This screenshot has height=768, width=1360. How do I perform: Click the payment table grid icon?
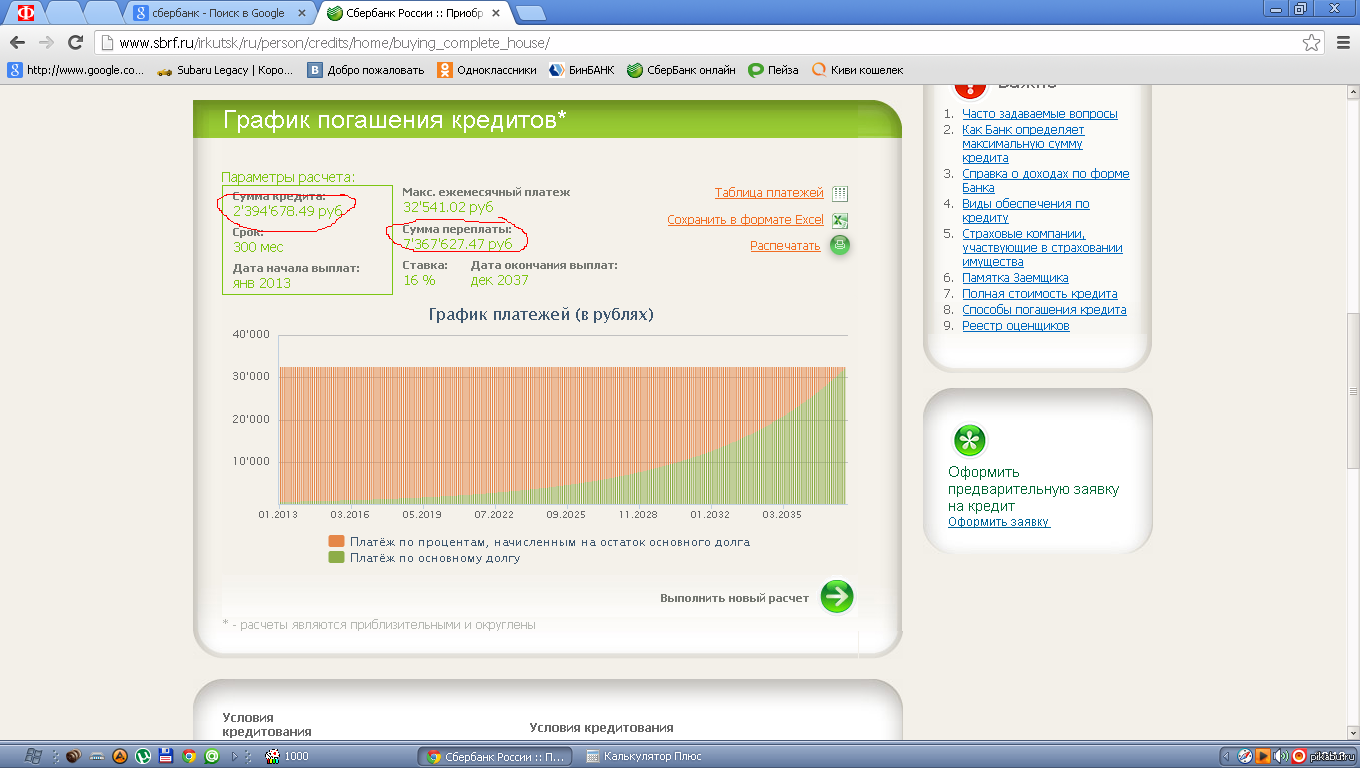click(x=840, y=194)
